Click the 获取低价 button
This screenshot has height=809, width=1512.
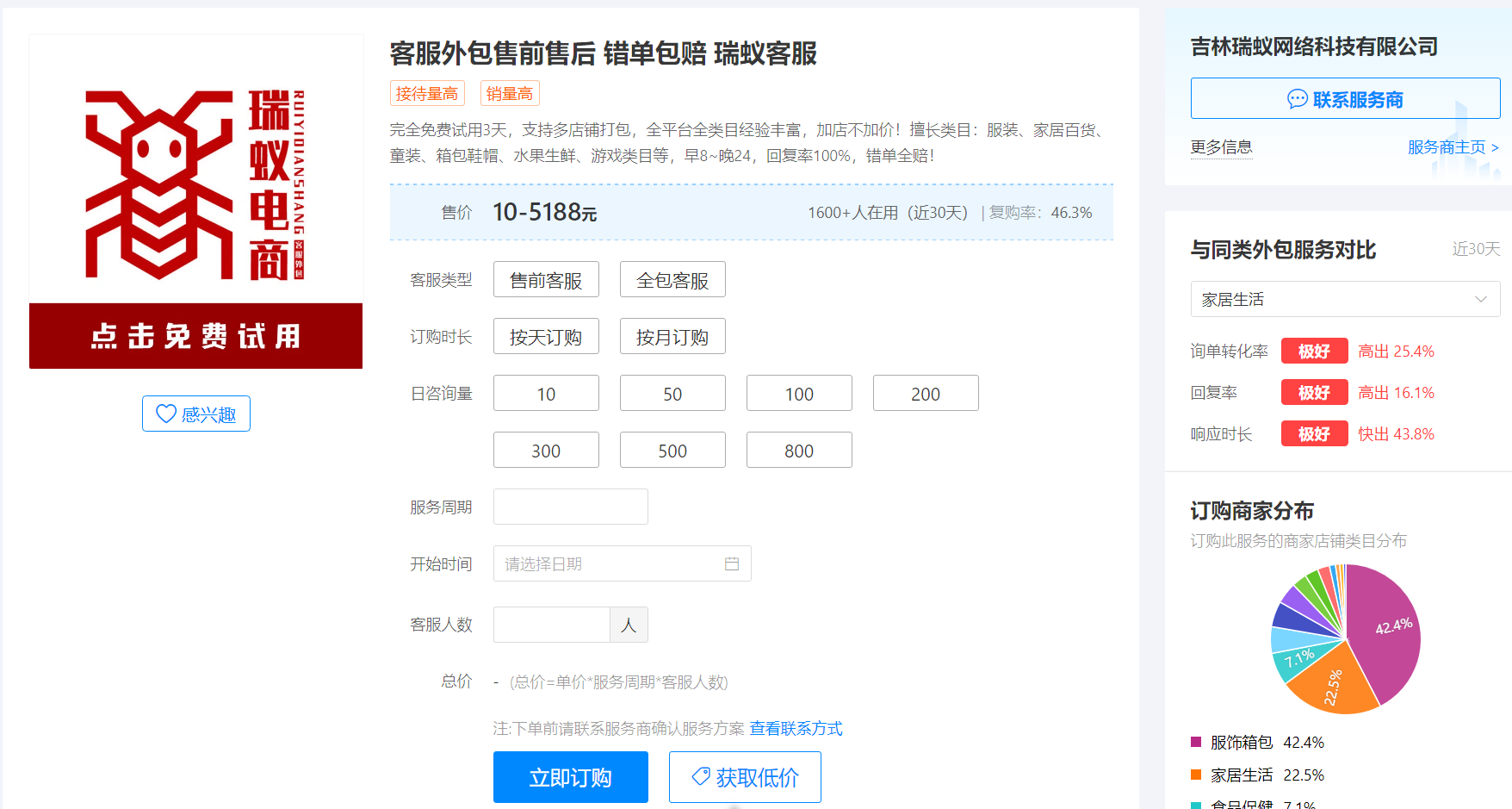pos(745,777)
